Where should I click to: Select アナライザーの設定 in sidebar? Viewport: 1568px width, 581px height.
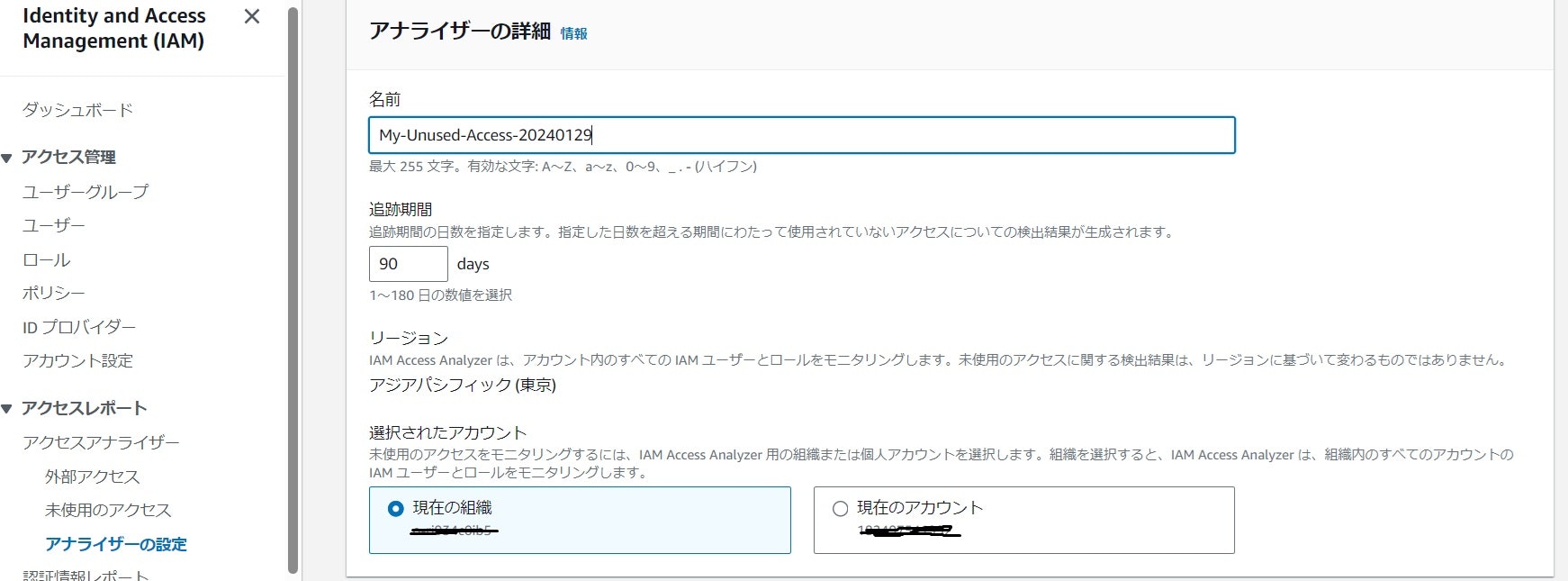pyautogui.click(x=116, y=544)
